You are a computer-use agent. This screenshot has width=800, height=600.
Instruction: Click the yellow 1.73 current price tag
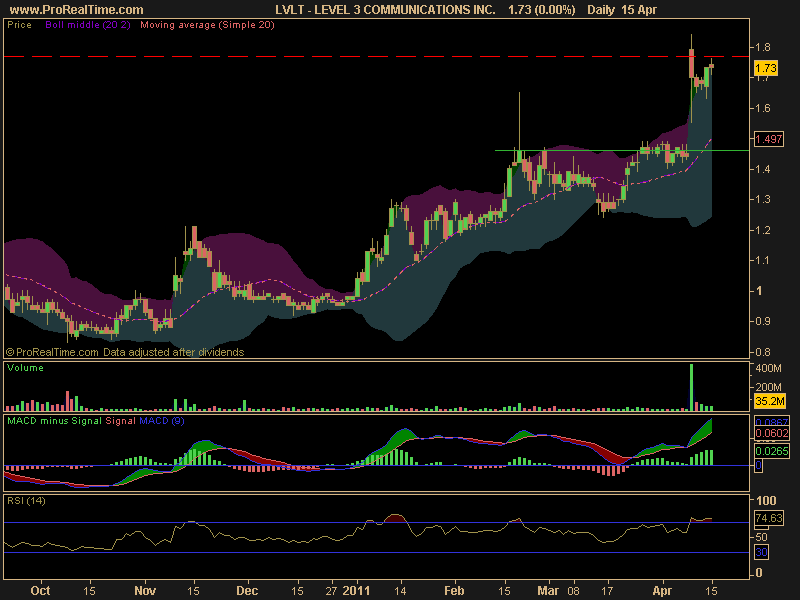pos(766,68)
